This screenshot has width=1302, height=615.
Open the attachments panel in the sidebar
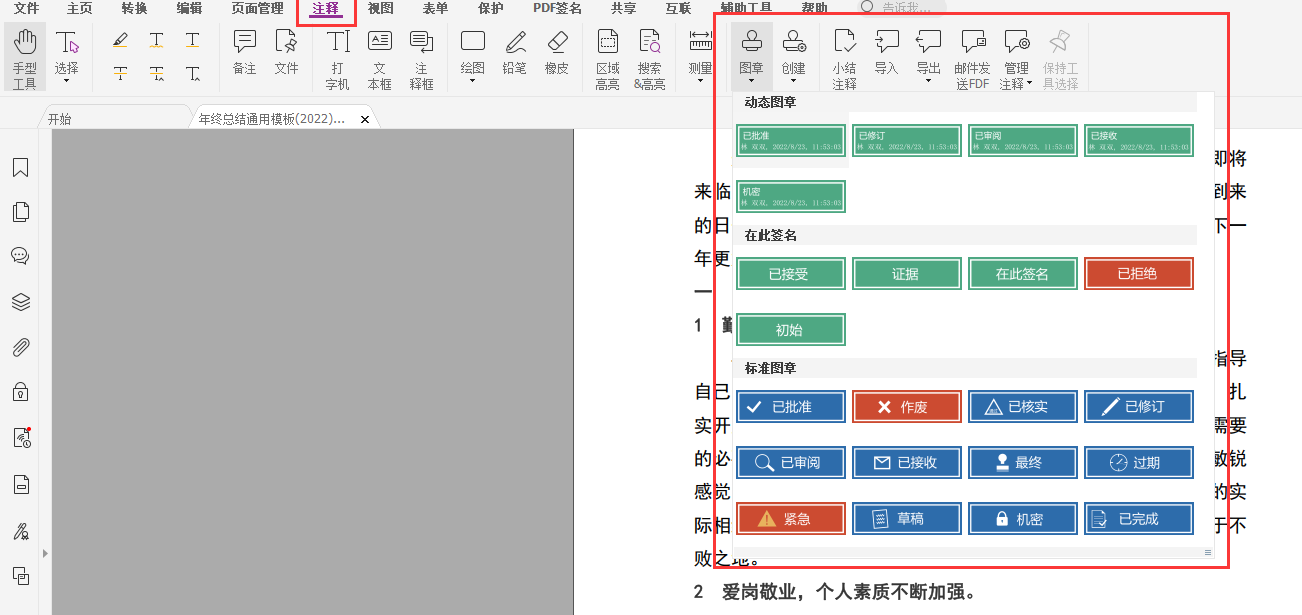click(x=20, y=347)
